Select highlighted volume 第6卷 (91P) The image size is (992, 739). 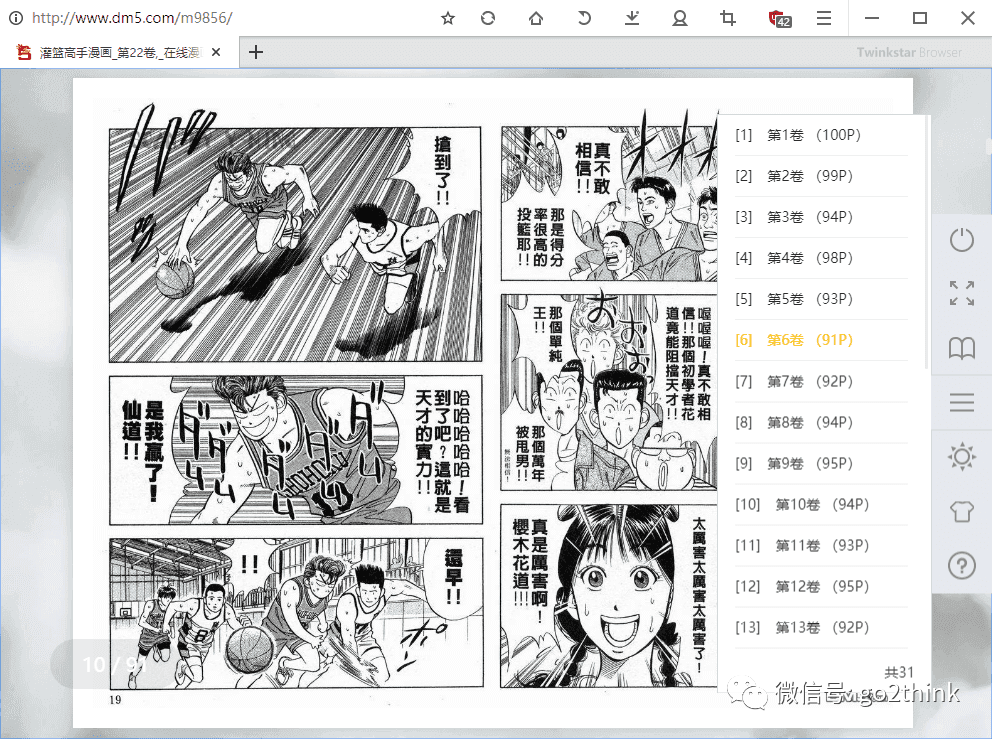click(821, 340)
